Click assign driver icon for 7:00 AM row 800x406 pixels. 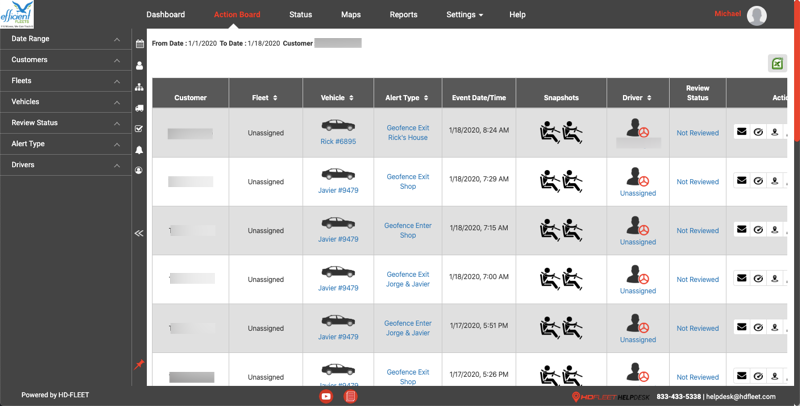pyautogui.click(x=774, y=278)
